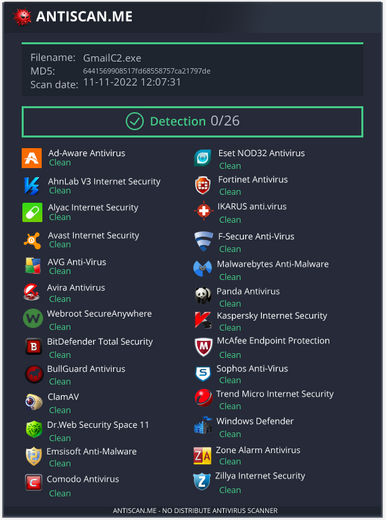Viewport: 386px width, 520px height.
Task: Click Clean status under Sophos Anti-Virus
Action: point(230,380)
